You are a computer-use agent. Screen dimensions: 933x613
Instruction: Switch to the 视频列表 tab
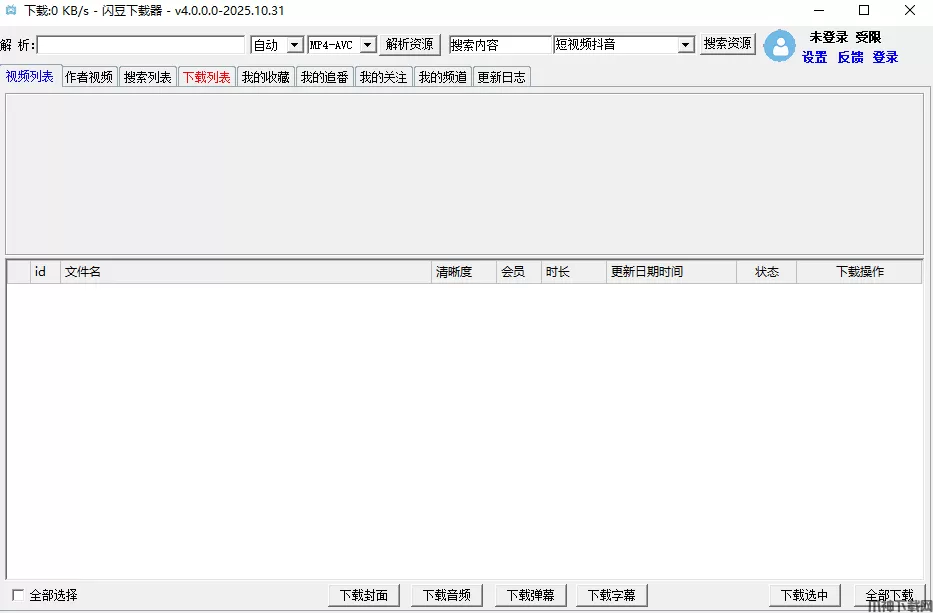(x=30, y=76)
